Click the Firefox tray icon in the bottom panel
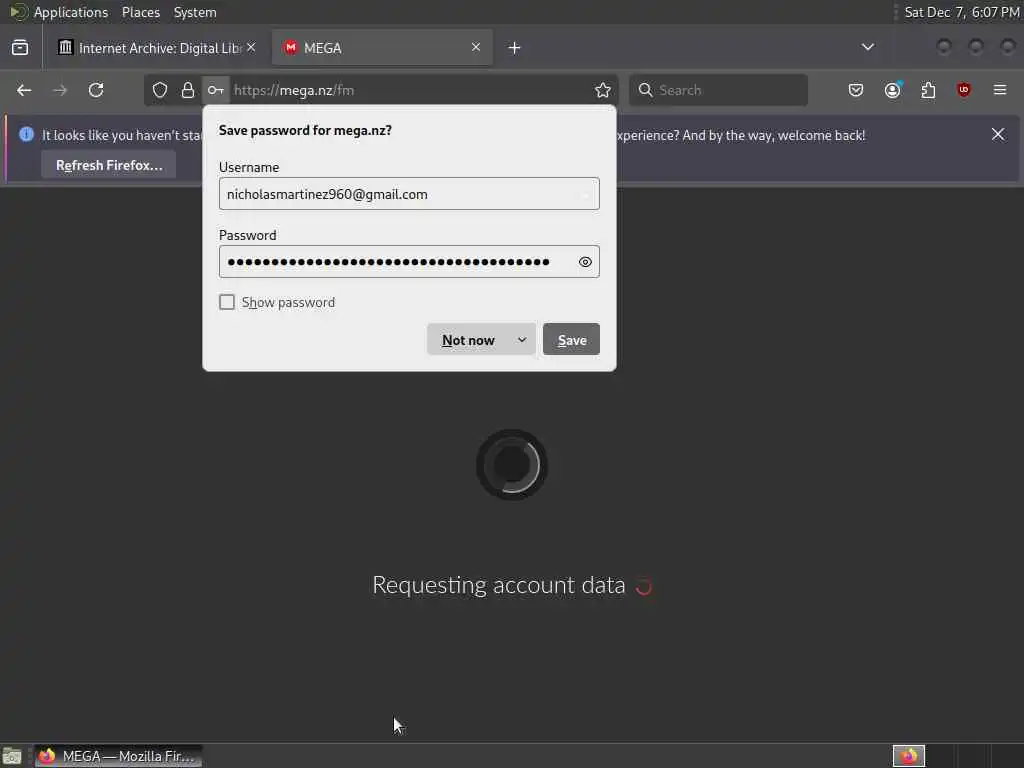Image resolution: width=1024 pixels, height=768 pixels. [x=909, y=756]
